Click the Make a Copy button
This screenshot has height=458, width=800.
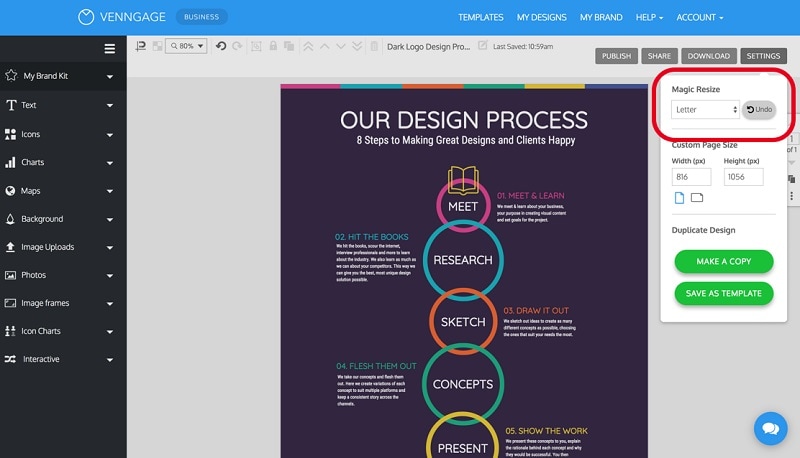coord(723,262)
